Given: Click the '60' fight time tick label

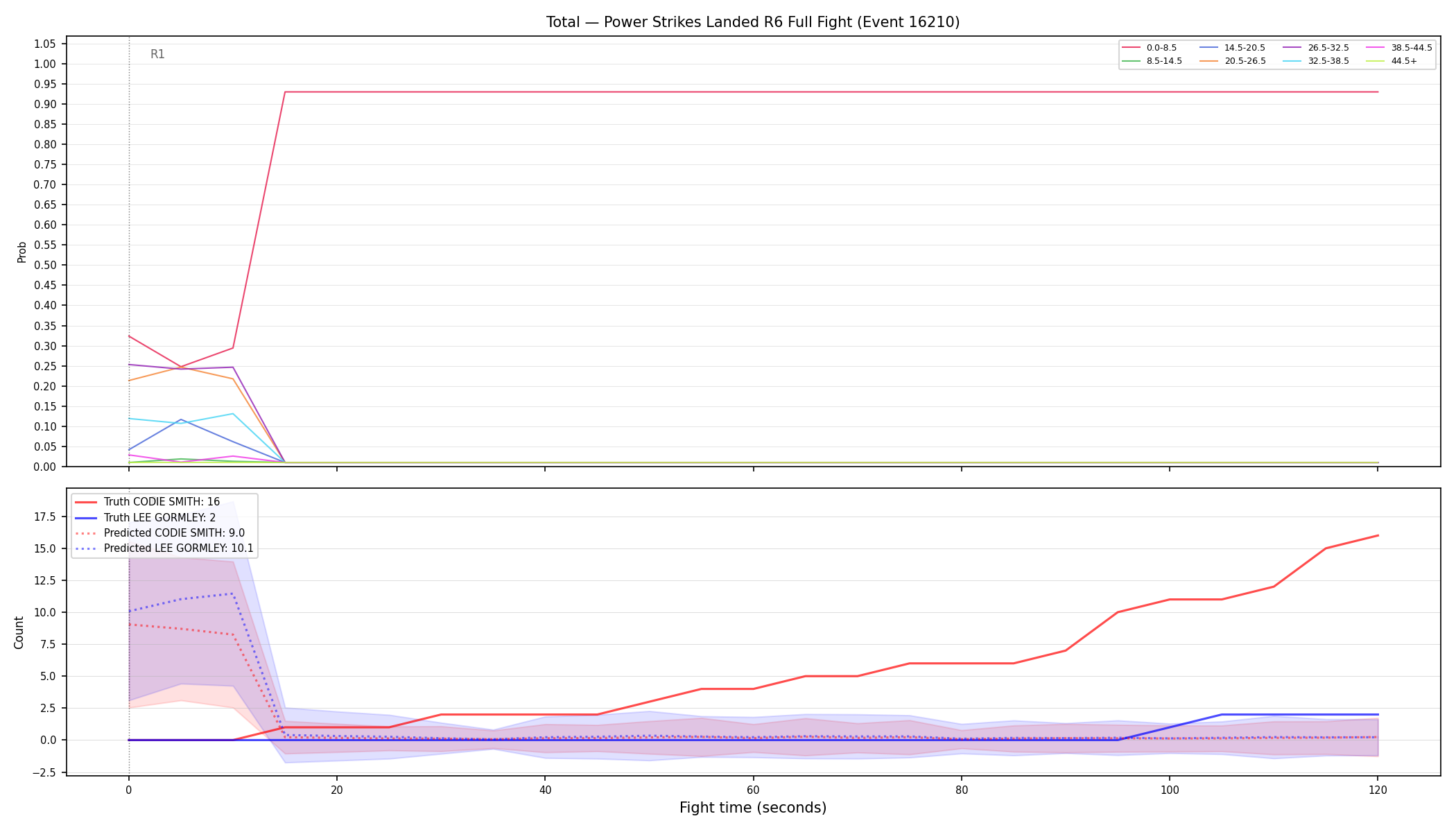Looking at the screenshot, I should pyautogui.click(x=753, y=790).
